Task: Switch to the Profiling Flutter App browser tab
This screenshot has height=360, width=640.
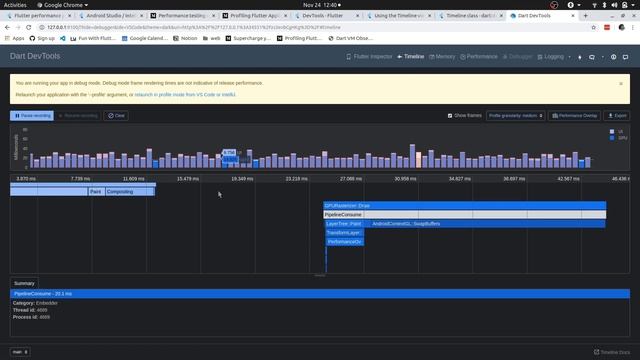Action: (x=255, y=16)
